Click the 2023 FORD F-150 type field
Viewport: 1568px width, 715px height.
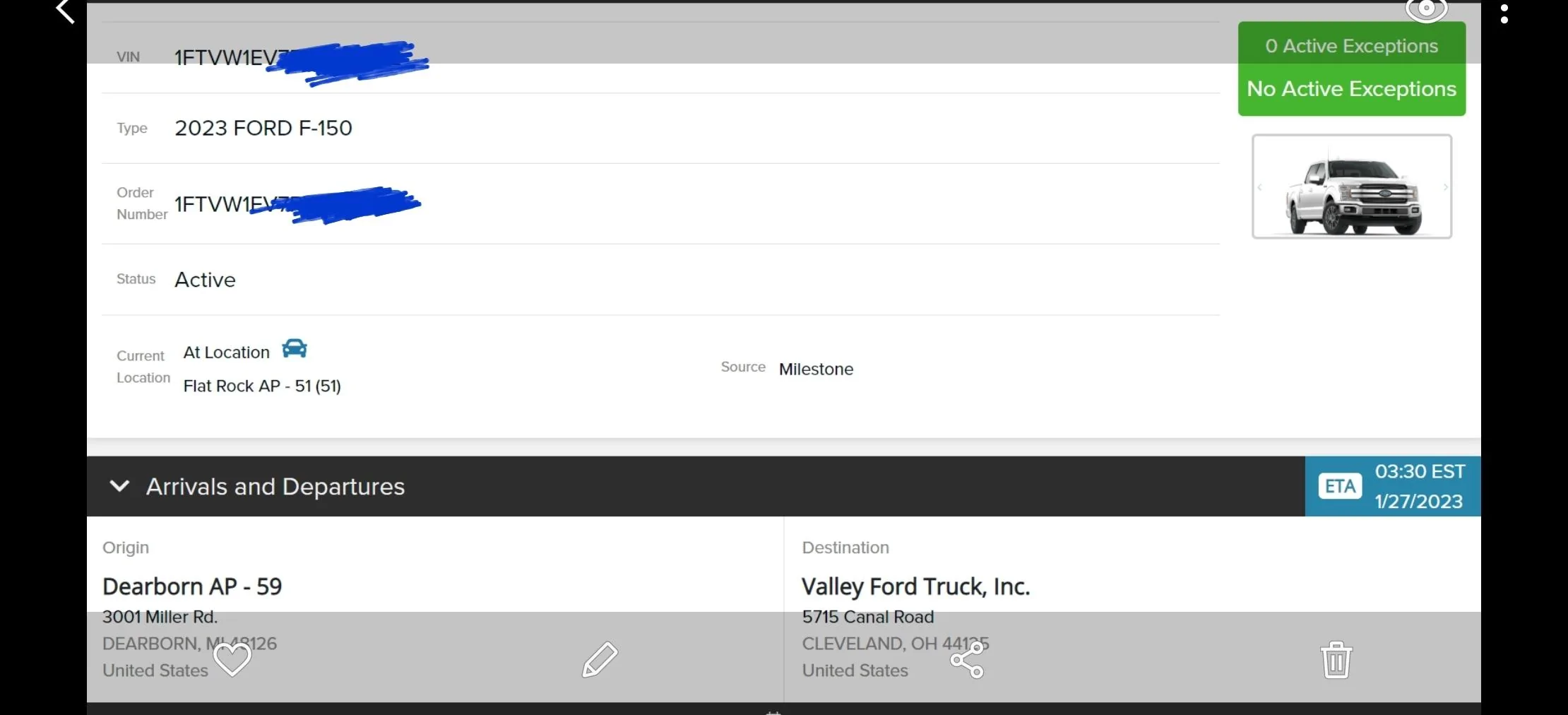click(x=263, y=128)
